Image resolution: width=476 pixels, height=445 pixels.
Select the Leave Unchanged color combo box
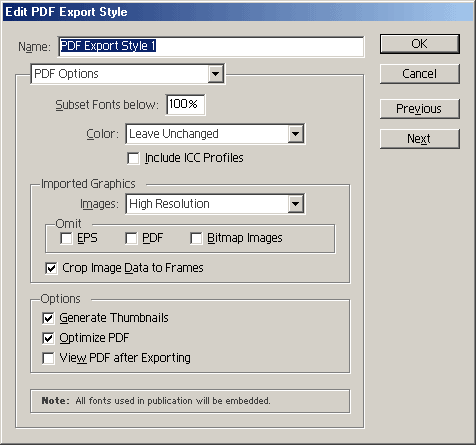point(215,134)
